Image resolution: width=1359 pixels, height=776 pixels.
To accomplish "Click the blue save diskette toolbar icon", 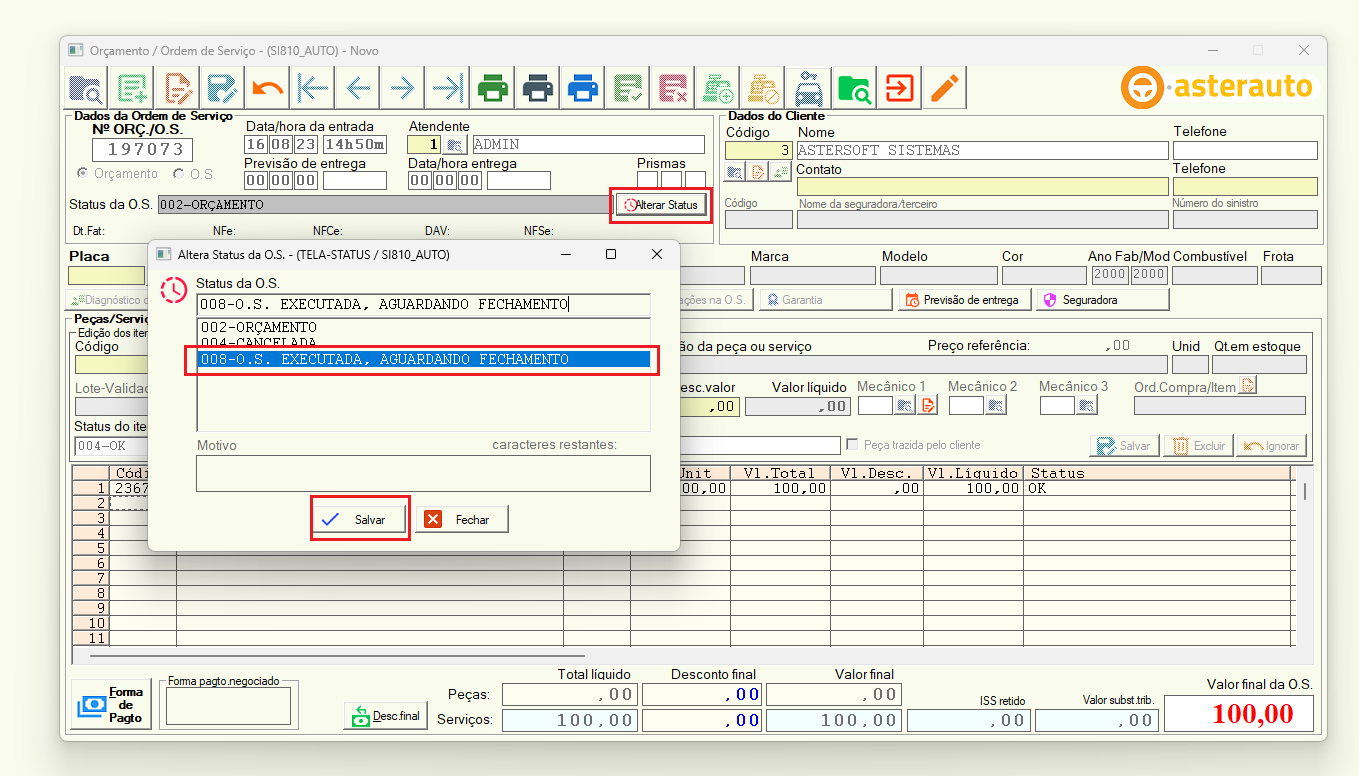I will [222, 89].
